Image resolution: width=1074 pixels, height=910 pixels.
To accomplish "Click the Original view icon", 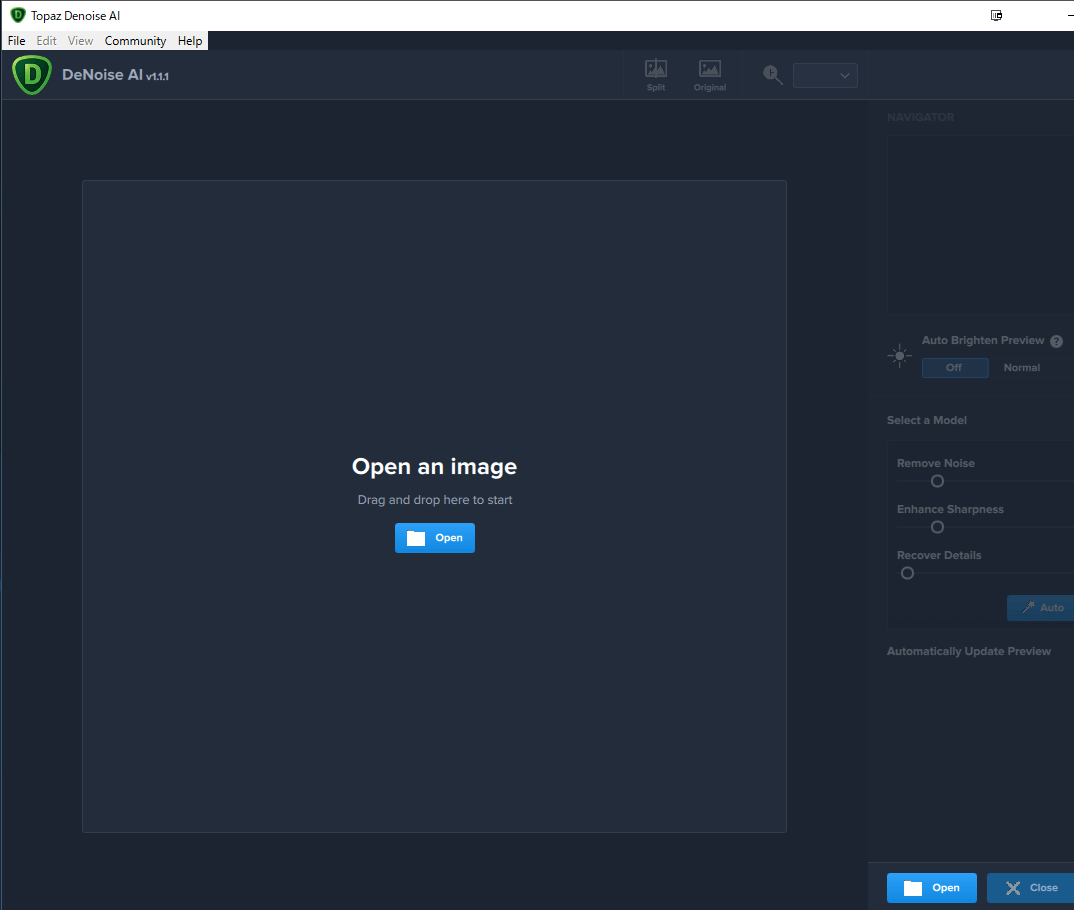I will point(710,73).
